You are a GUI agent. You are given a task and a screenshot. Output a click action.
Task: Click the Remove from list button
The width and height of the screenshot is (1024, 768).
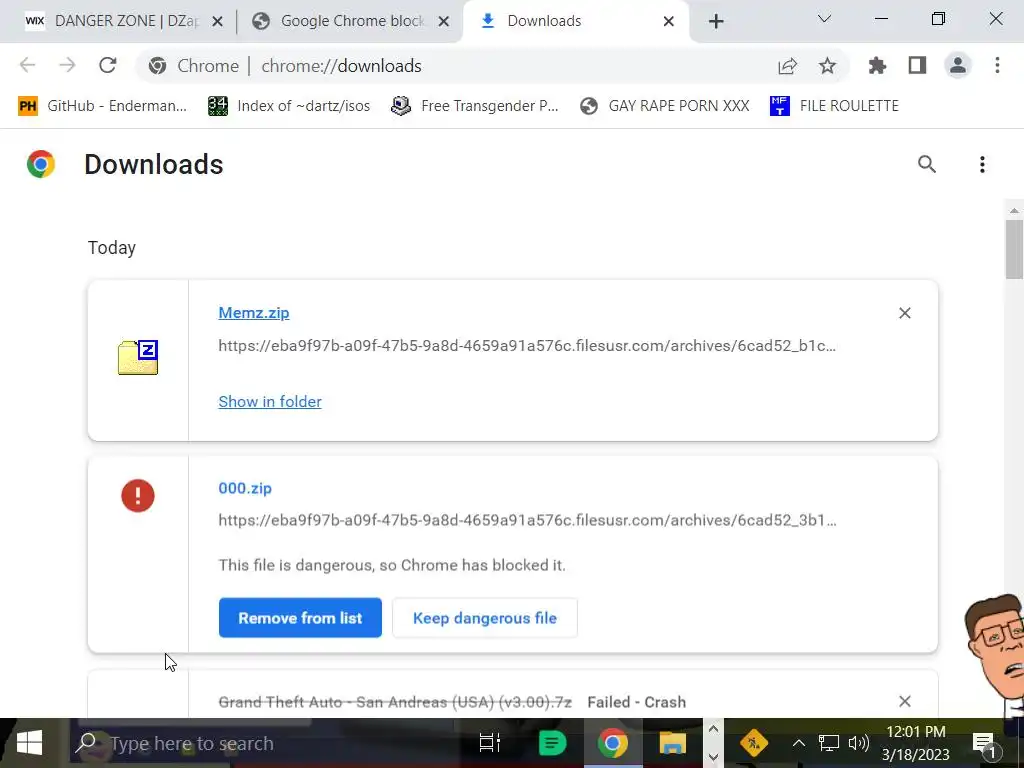pyautogui.click(x=300, y=618)
